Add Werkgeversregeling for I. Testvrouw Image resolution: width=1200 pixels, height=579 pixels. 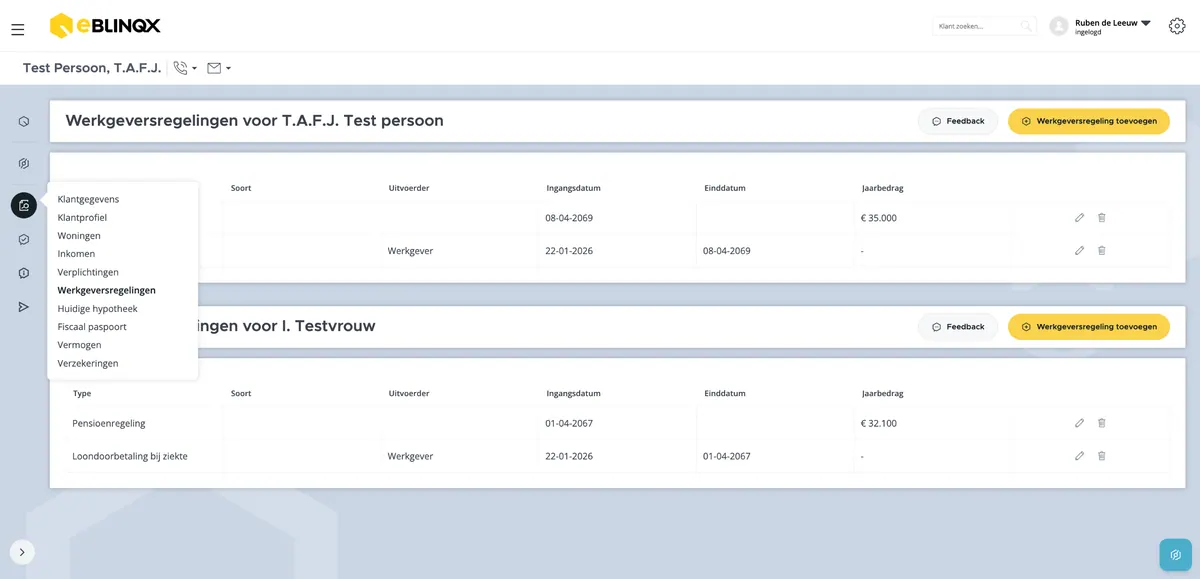pos(1089,327)
